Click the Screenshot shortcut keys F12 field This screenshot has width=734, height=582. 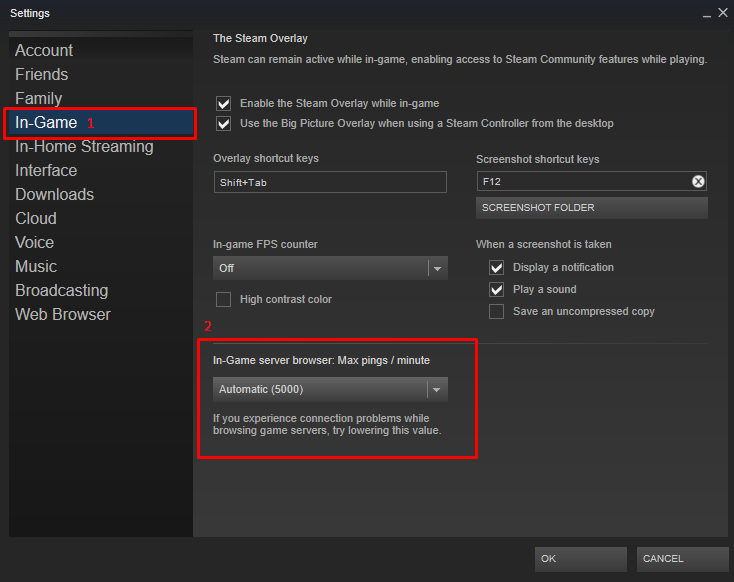click(x=592, y=181)
